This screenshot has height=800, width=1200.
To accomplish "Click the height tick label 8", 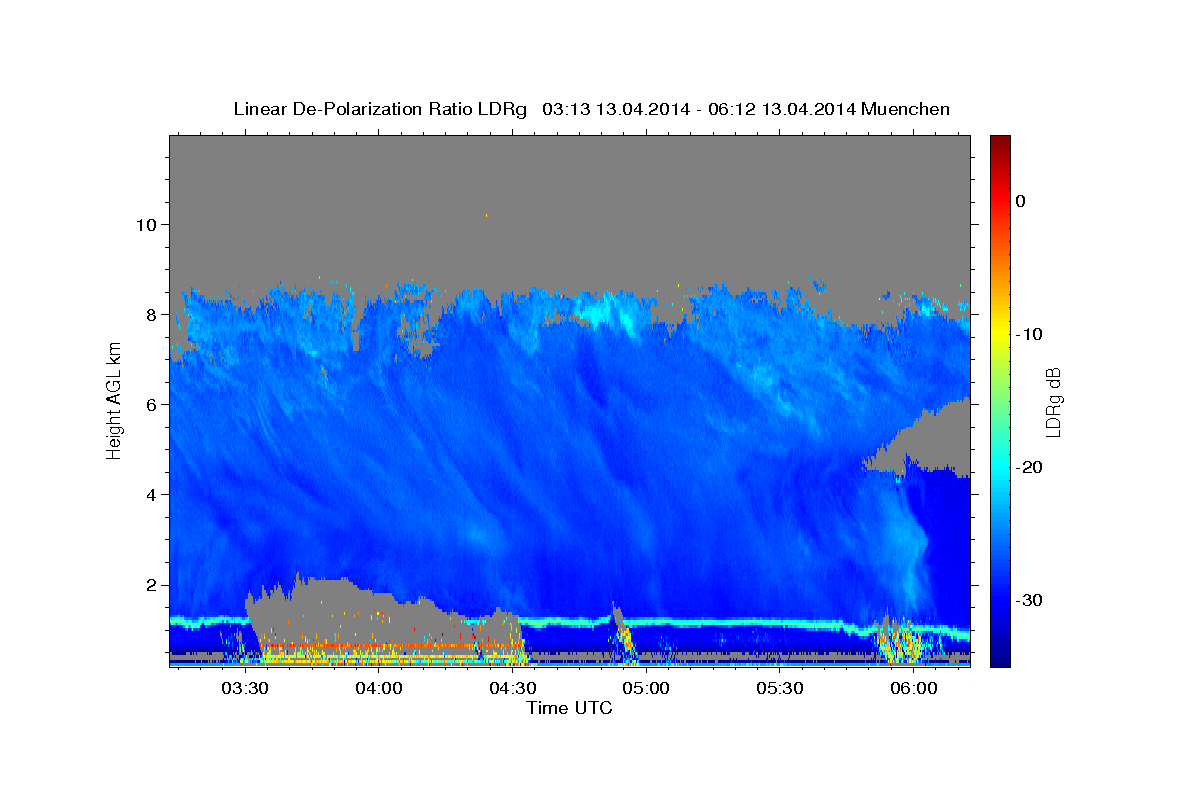I will click(152, 314).
